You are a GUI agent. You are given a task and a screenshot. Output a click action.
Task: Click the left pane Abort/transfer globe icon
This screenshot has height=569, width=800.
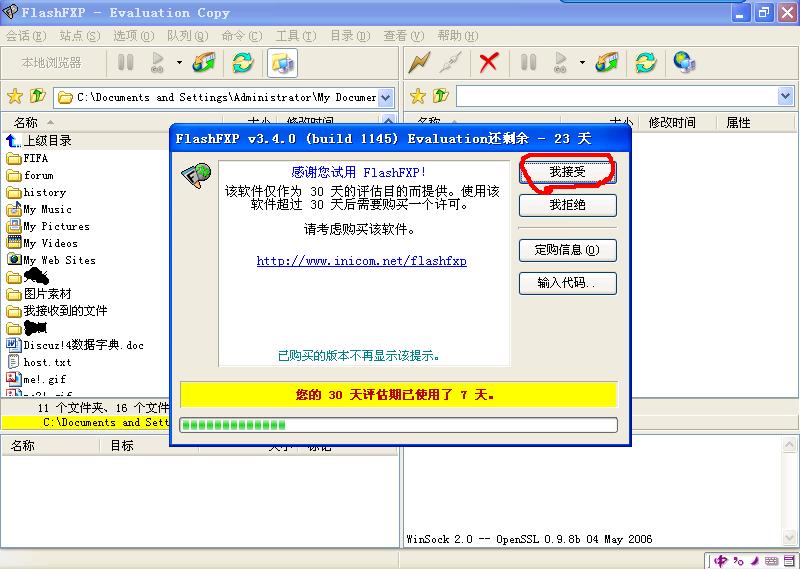[x=204, y=62]
